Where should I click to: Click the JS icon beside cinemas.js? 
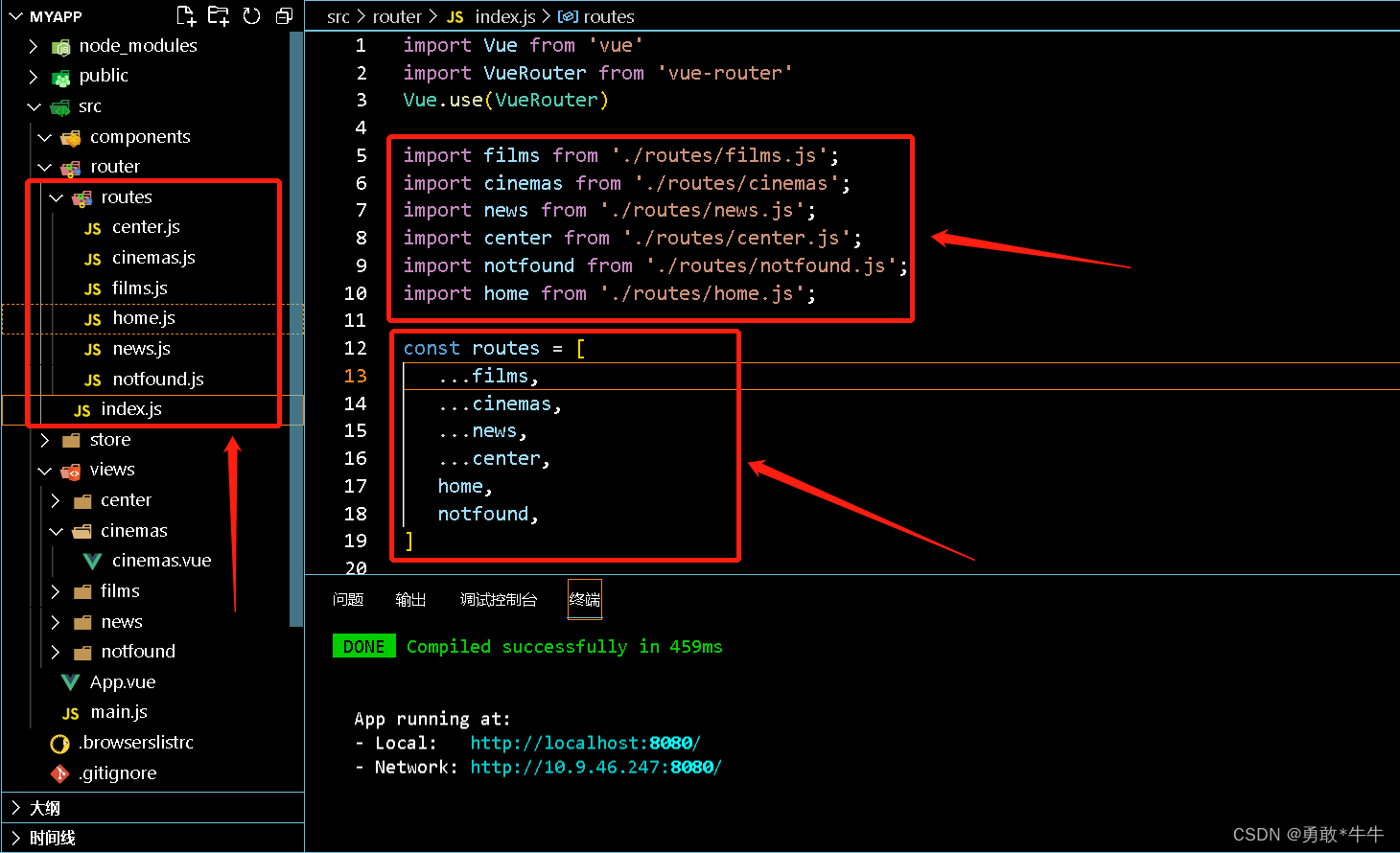coord(93,259)
